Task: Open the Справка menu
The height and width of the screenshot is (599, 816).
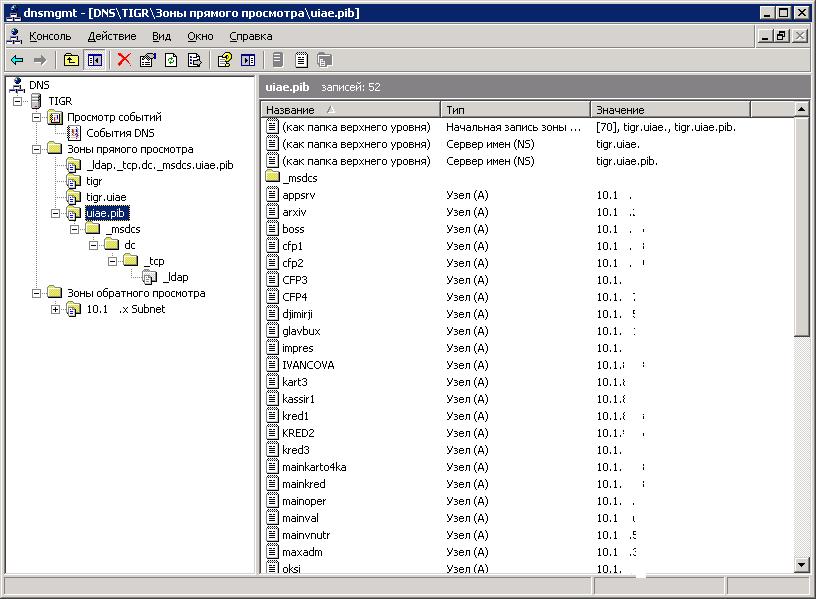Action: click(250, 36)
